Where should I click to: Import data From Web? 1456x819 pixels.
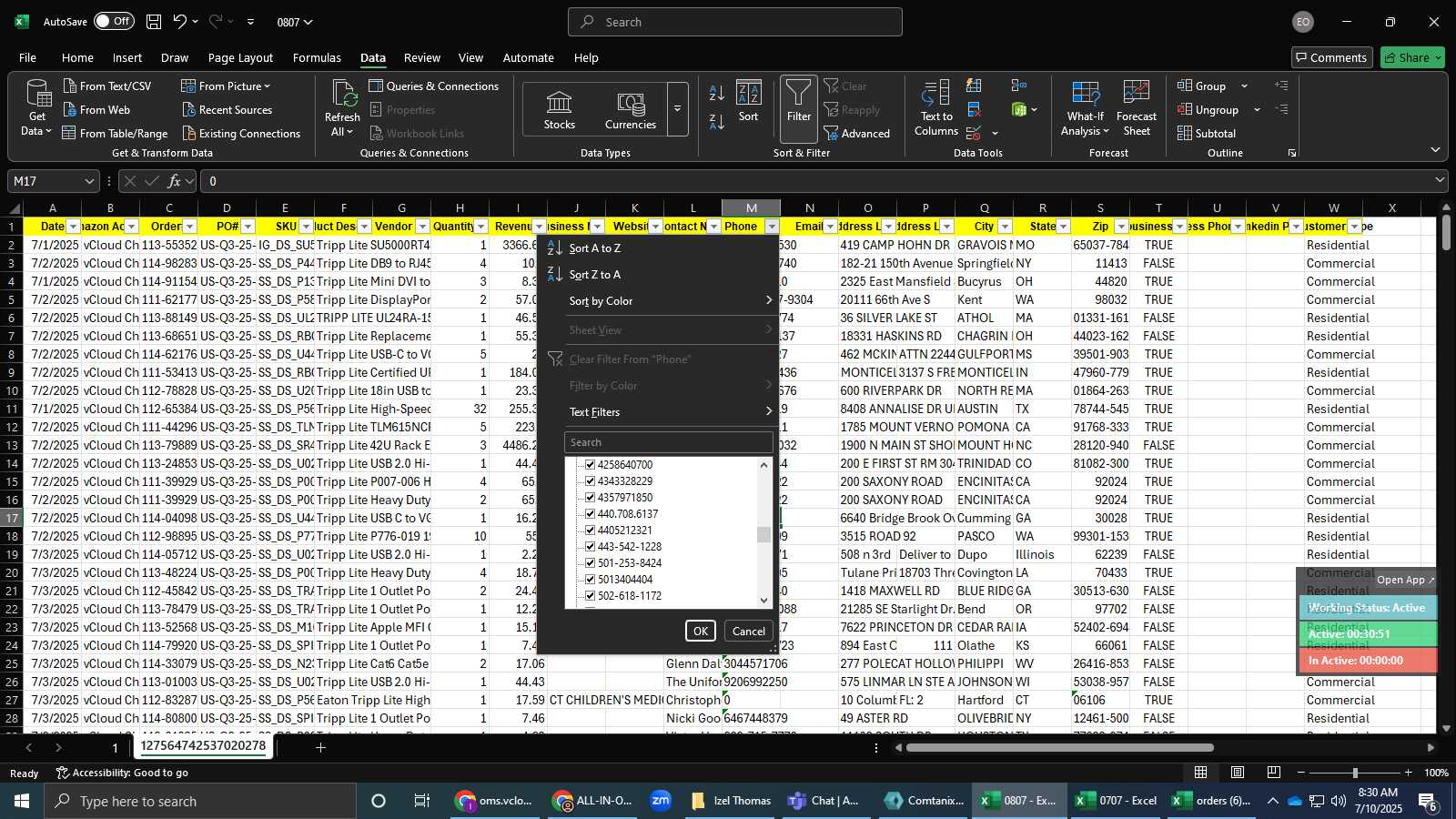pyautogui.click(x=96, y=109)
